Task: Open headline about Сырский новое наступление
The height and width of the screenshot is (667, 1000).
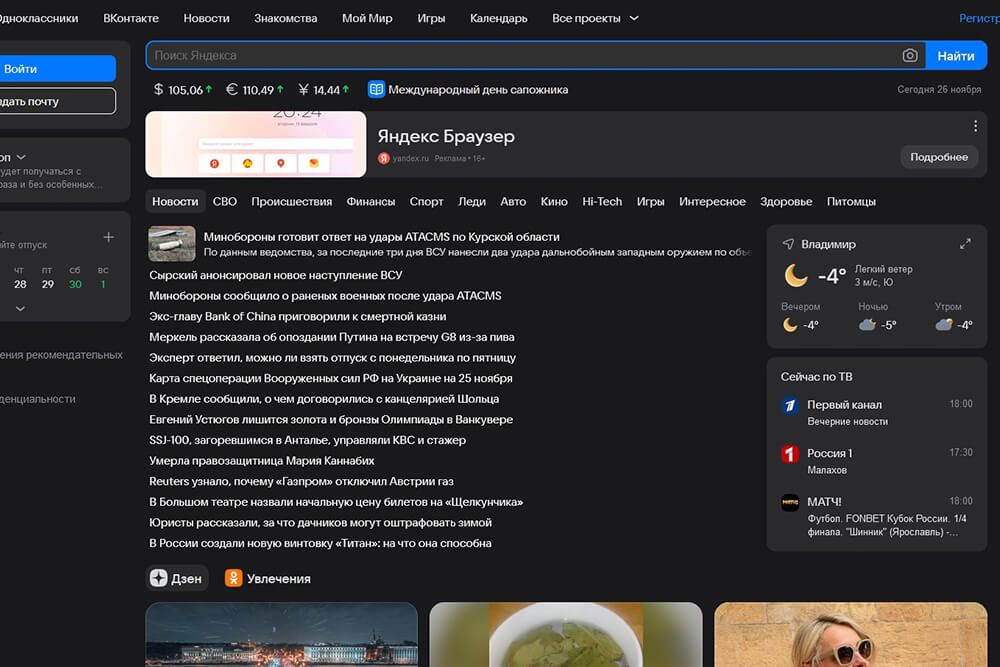Action: 276,275
